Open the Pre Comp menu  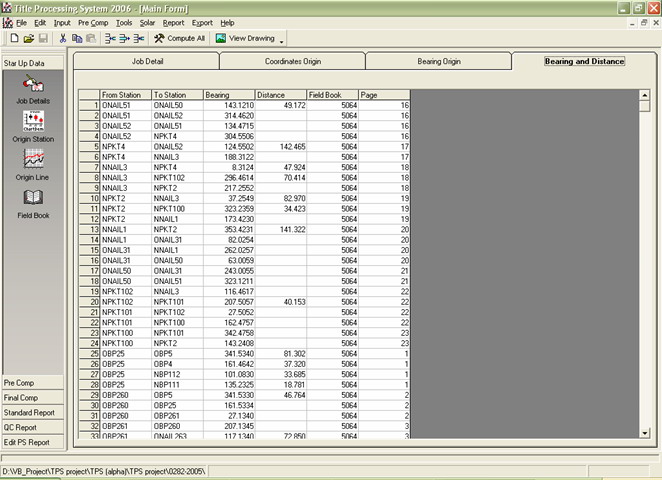point(93,22)
